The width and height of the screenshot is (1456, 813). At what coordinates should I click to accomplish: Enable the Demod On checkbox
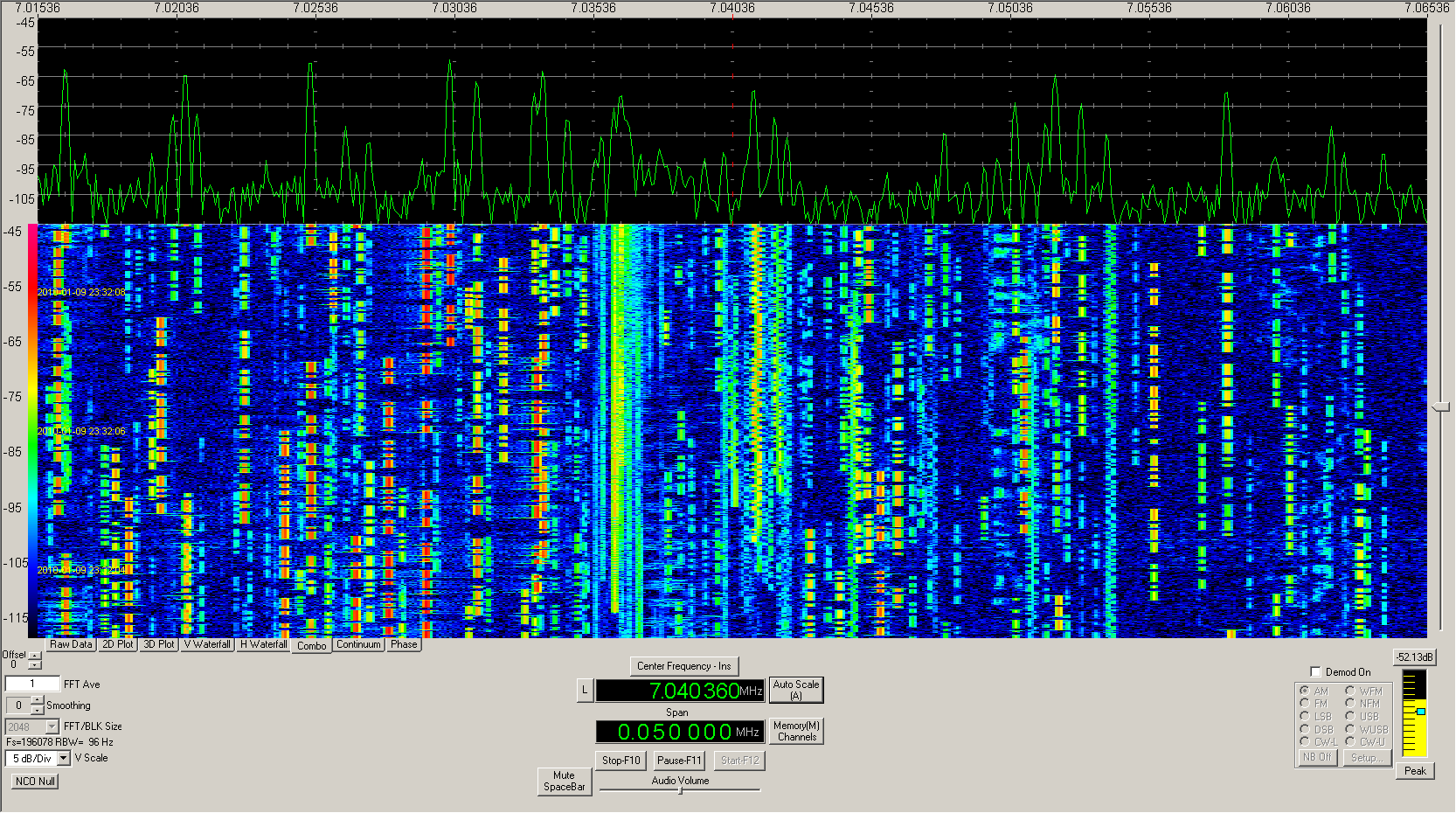click(1315, 672)
